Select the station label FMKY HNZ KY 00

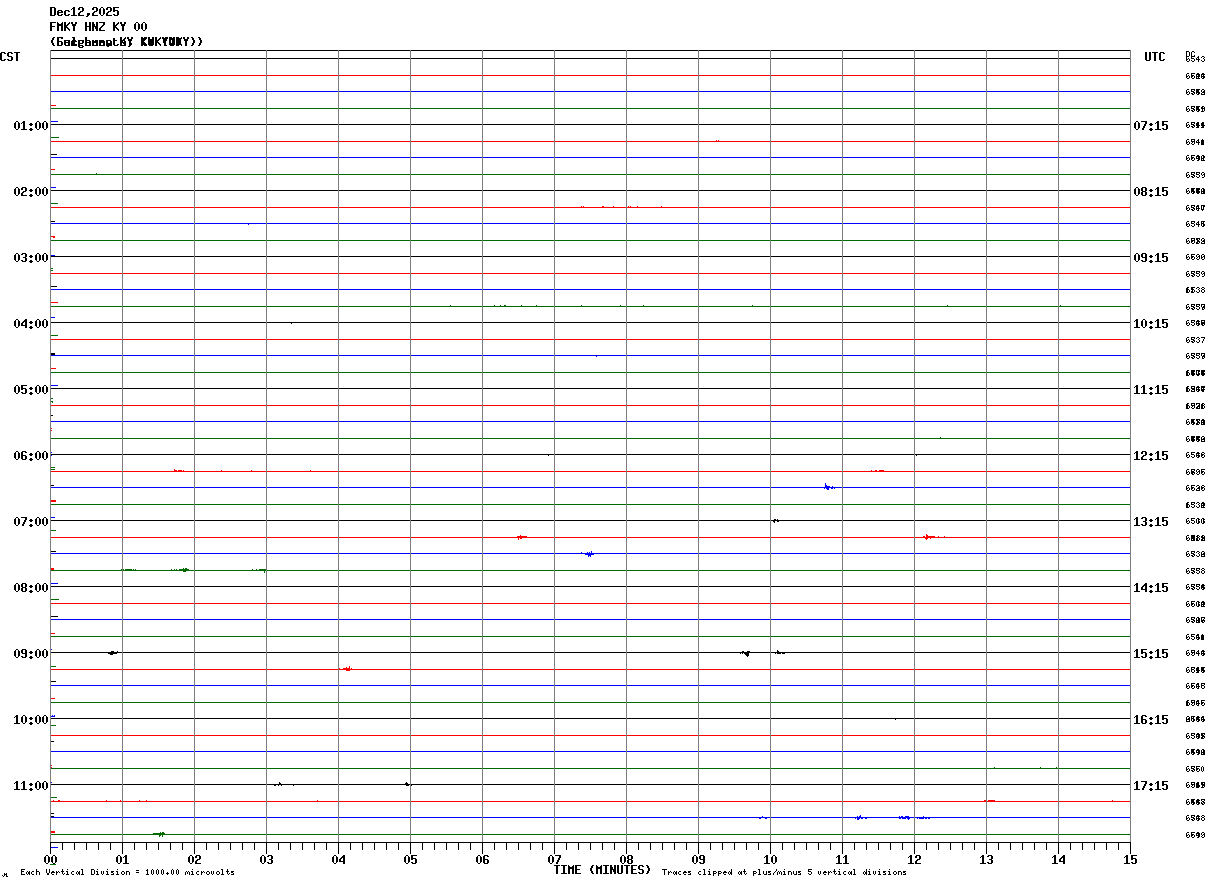[98, 27]
